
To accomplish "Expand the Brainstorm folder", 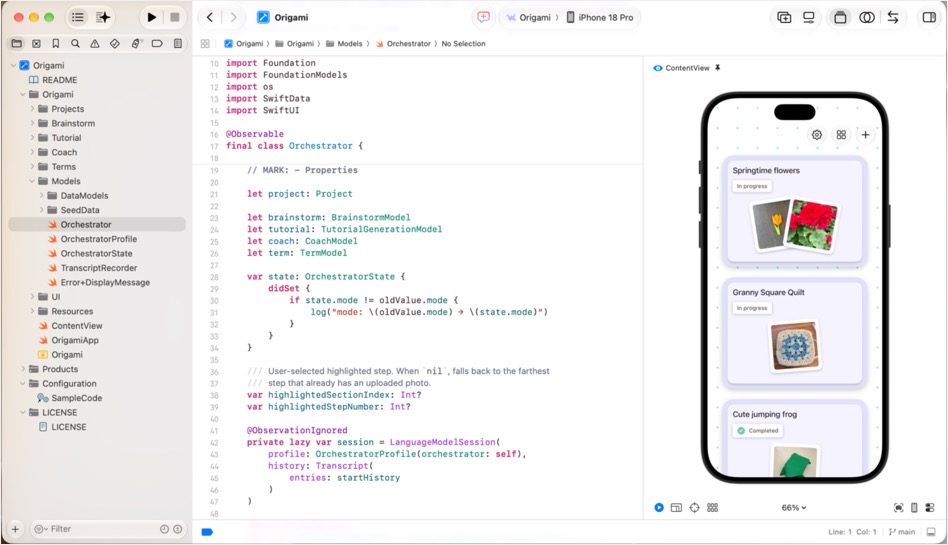I will point(32,123).
